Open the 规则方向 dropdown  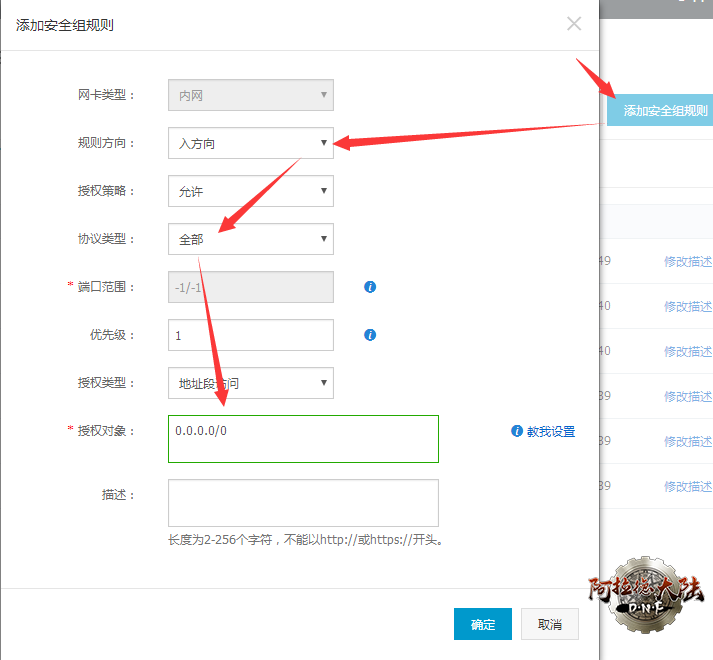(250, 143)
